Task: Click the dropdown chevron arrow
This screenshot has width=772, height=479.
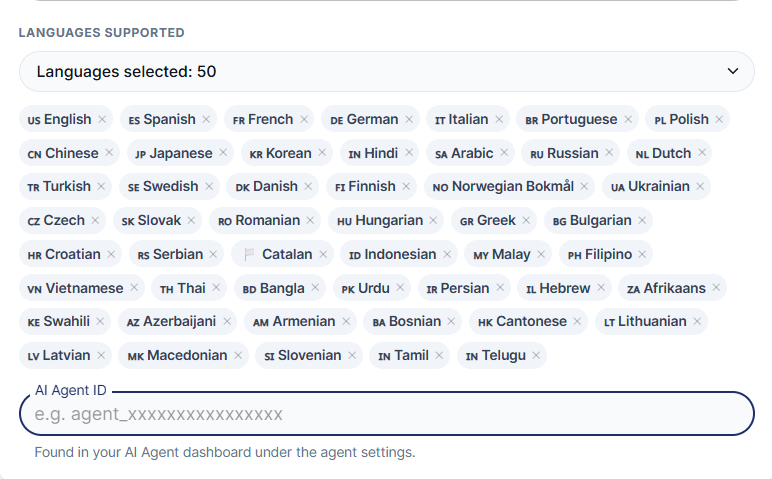Action: click(733, 71)
